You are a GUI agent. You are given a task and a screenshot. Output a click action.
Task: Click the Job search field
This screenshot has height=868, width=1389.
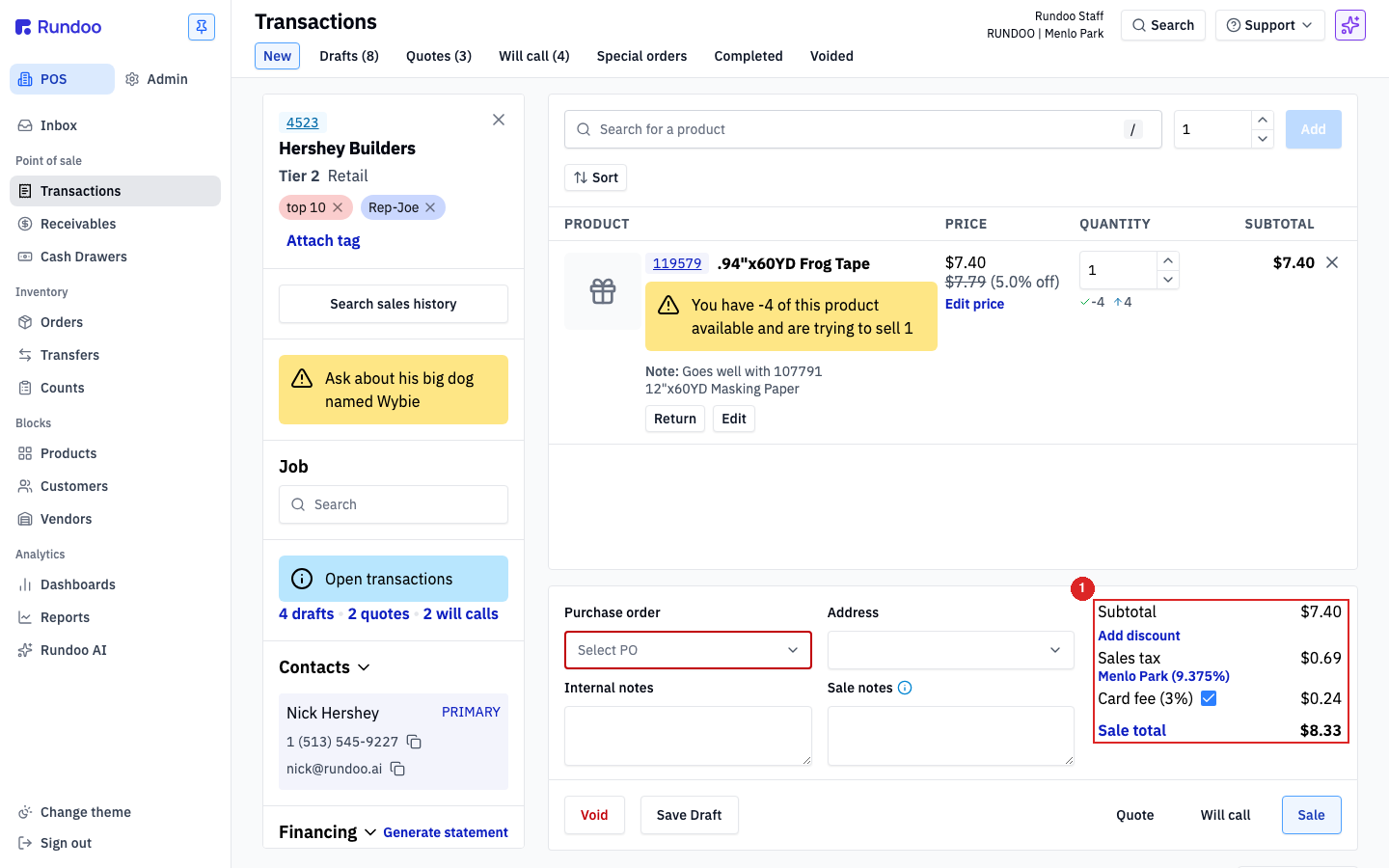(394, 504)
